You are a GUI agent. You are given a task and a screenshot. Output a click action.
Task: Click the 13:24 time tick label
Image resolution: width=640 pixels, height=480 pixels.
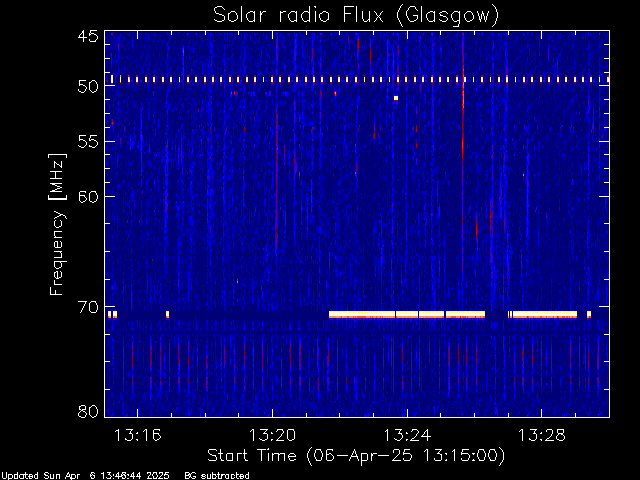[x=407, y=435]
